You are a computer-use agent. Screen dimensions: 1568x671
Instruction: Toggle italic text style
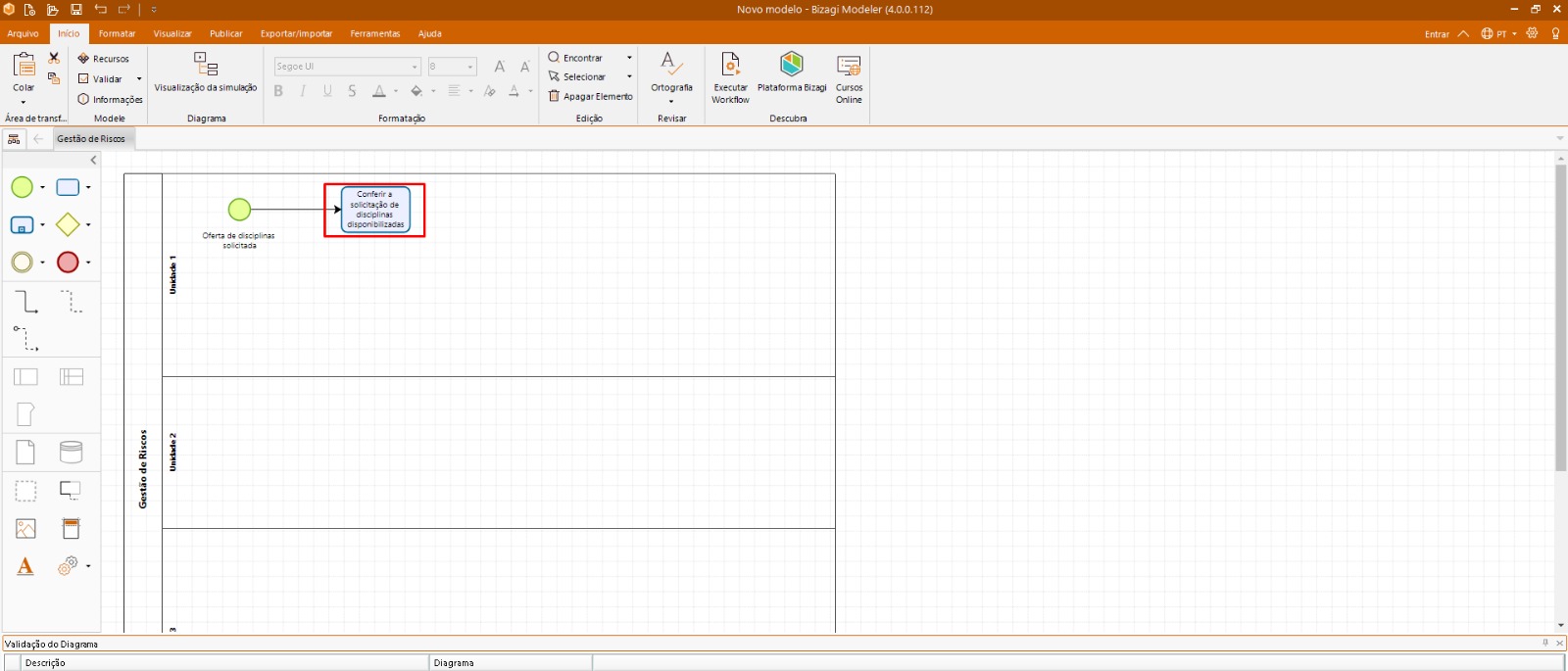click(x=303, y=91)
